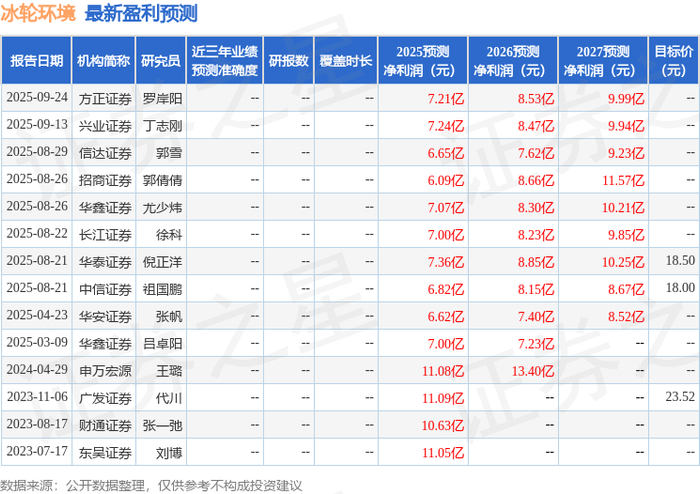Select analyst name 丁志刚
The image size is (700, 494).
[162, 126]
